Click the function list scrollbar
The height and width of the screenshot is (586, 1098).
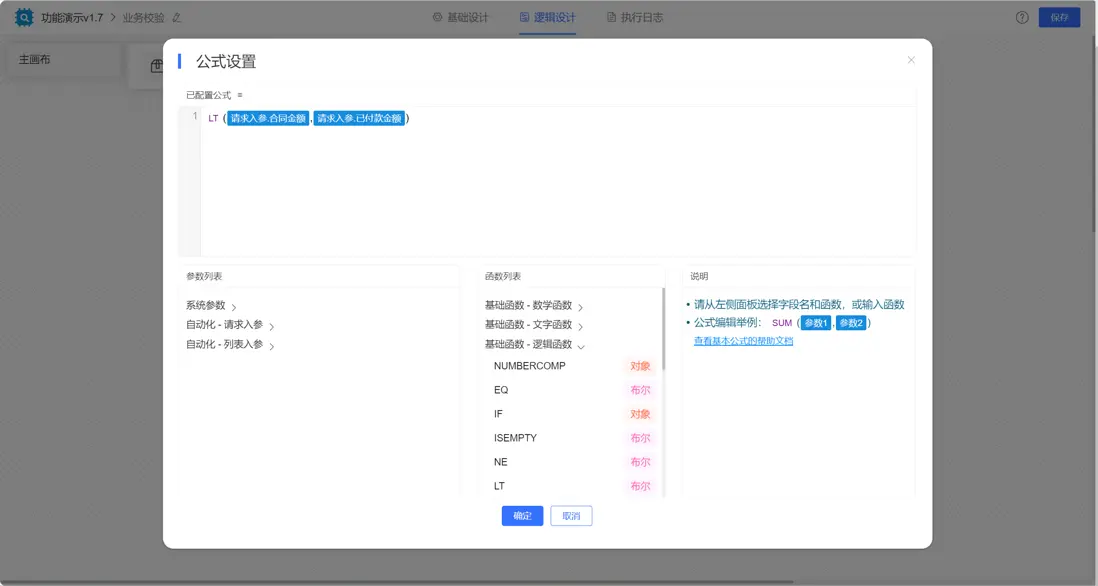(x=663, y=329)
